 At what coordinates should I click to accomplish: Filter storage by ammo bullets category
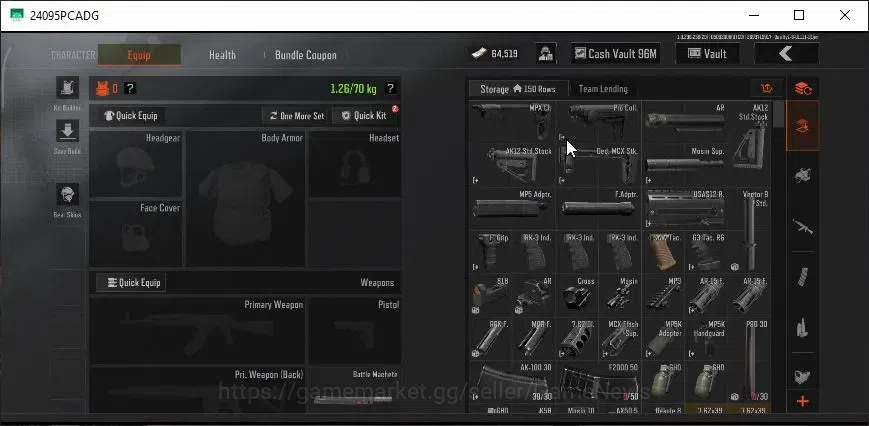pyautogui.click(x=802, y=327)
